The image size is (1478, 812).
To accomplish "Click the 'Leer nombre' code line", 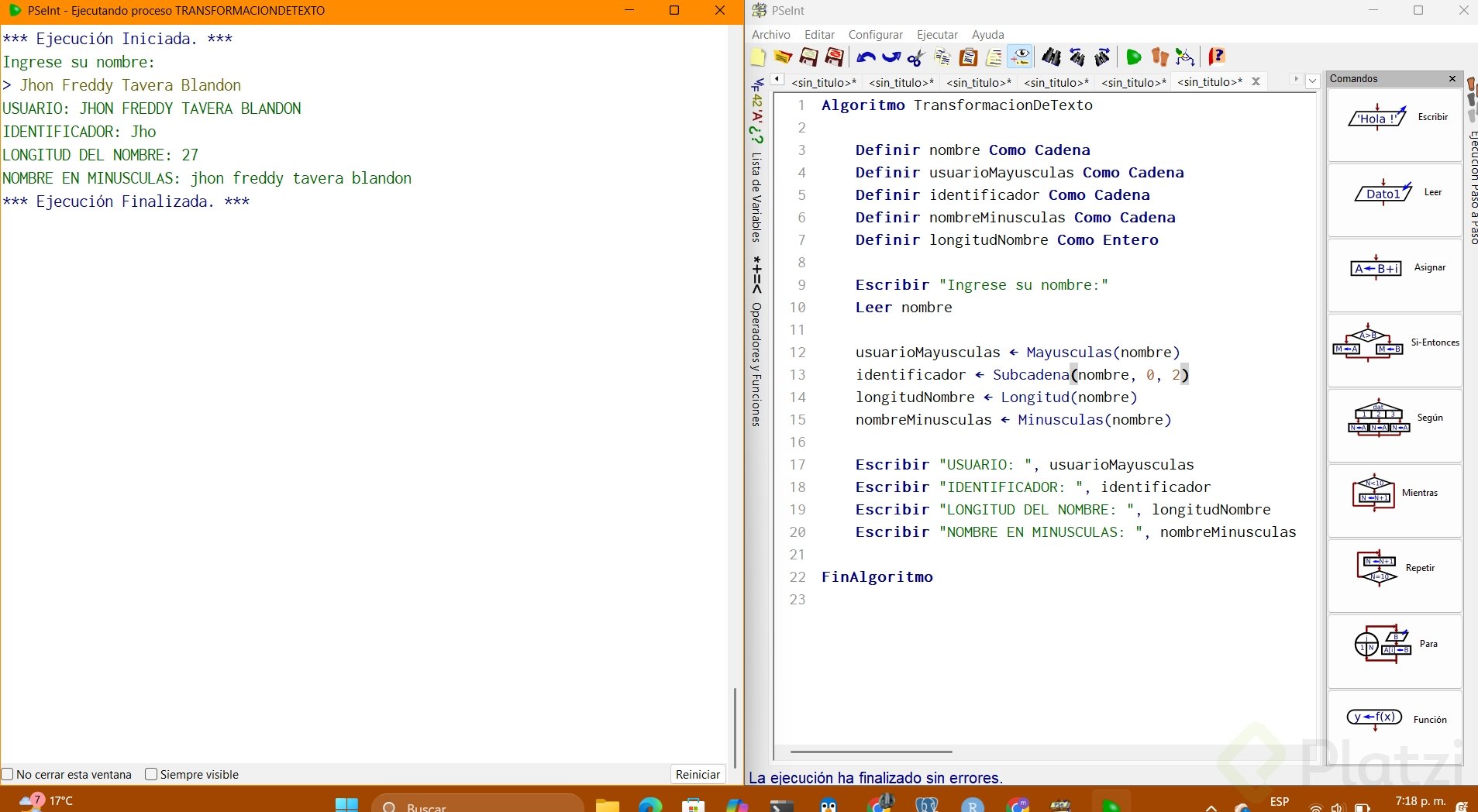I will pos(904,308).
